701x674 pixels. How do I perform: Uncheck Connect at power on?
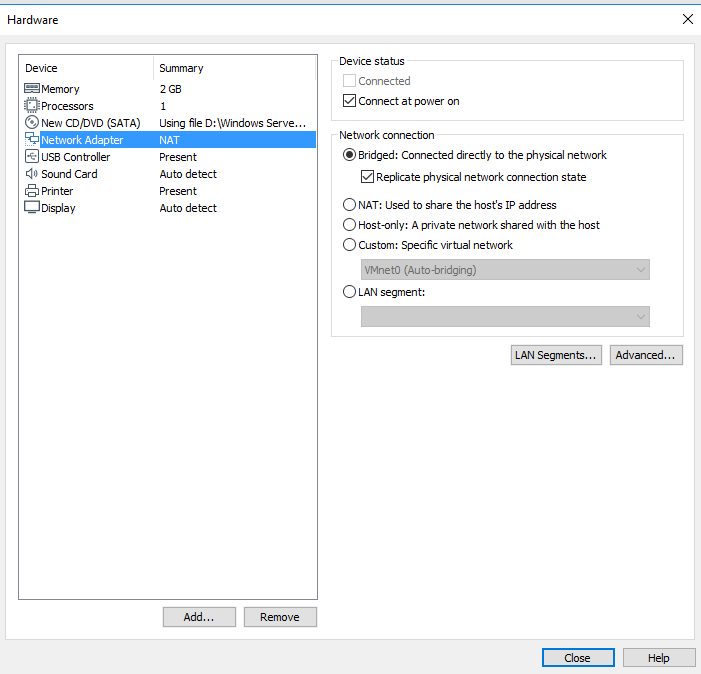[x=349, y=101]
